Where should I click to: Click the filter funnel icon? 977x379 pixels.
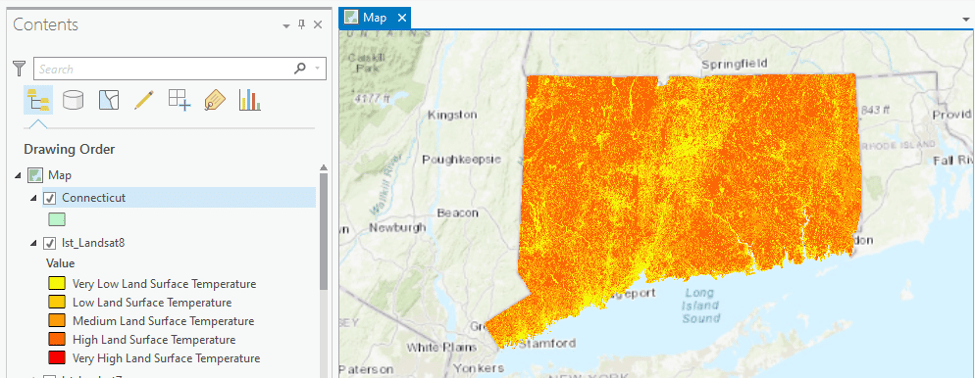19,69
